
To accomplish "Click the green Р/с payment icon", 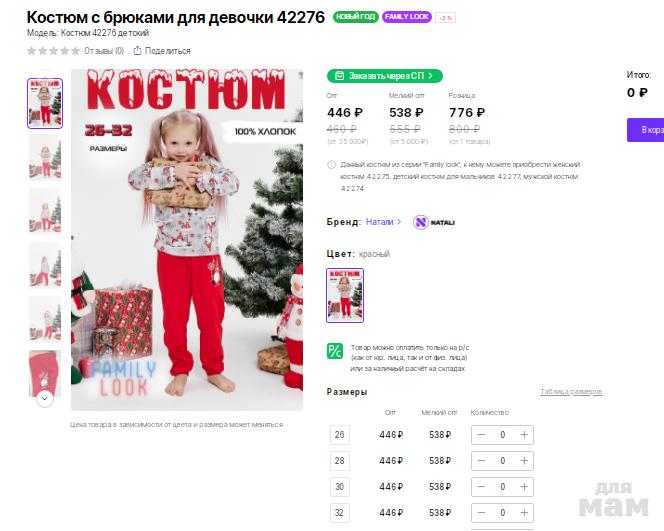I will pos(335,351).
